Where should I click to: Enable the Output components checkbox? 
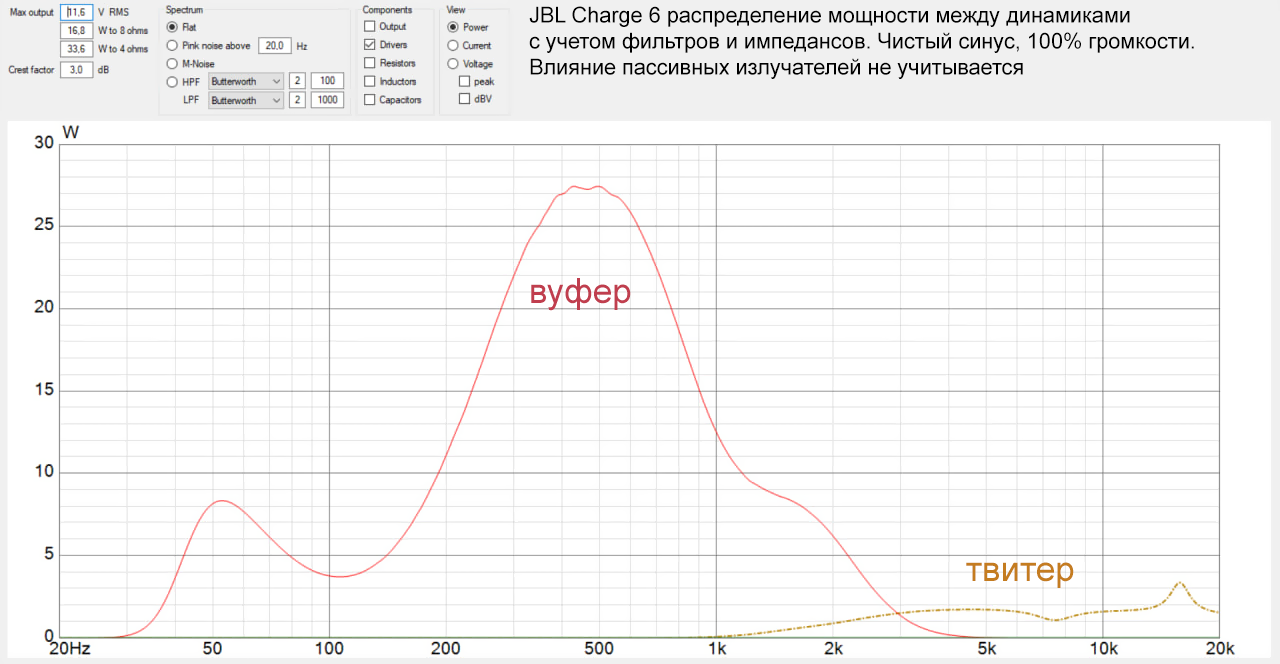pyautogui.click(x=370, y=27)
